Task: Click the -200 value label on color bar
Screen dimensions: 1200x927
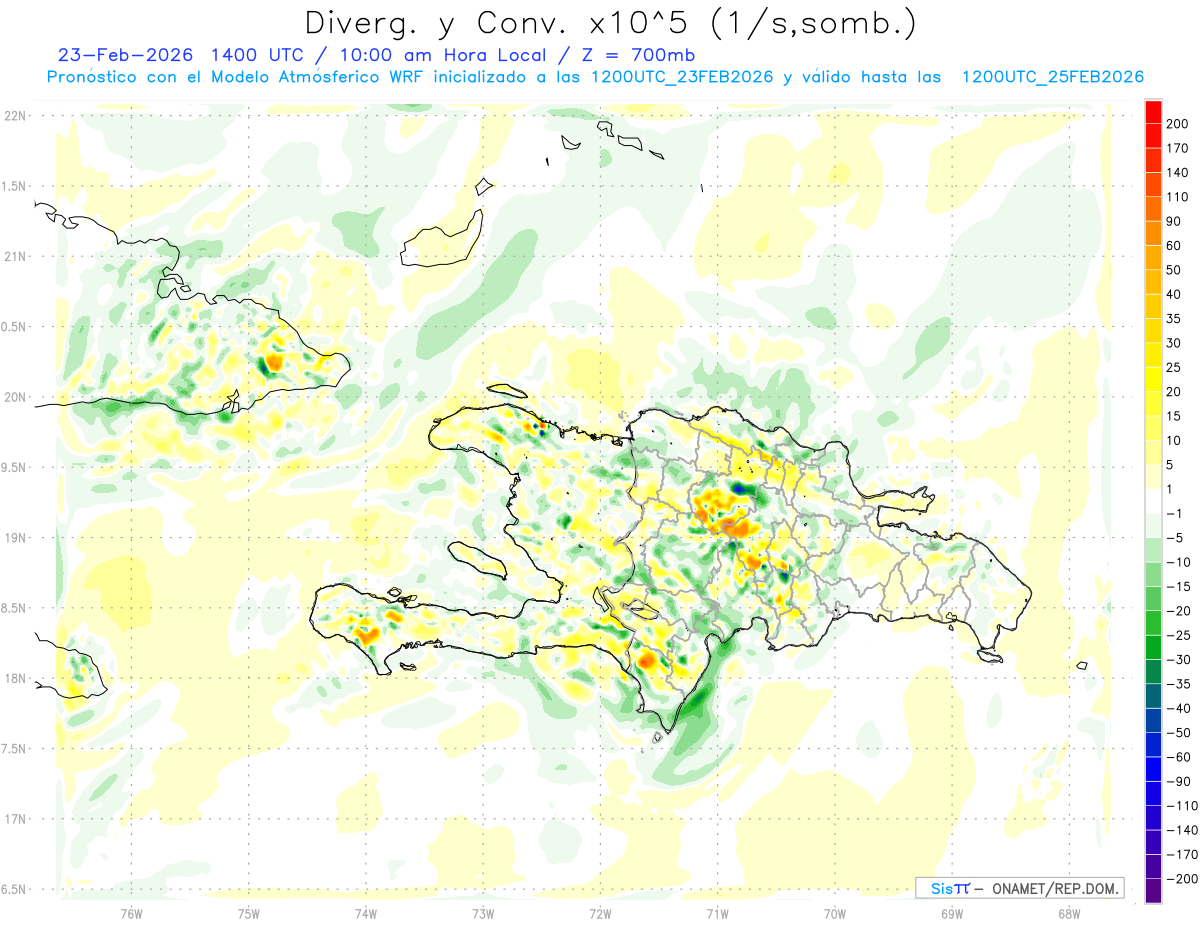Action: [x=1177, y=879]
